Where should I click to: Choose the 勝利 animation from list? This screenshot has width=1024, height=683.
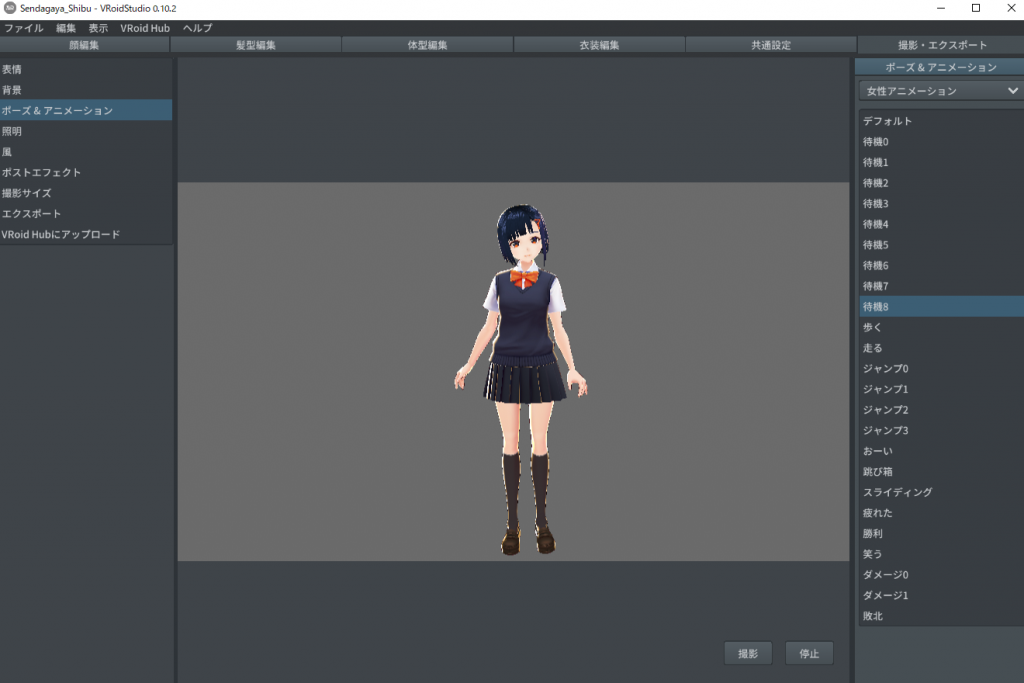872,533
